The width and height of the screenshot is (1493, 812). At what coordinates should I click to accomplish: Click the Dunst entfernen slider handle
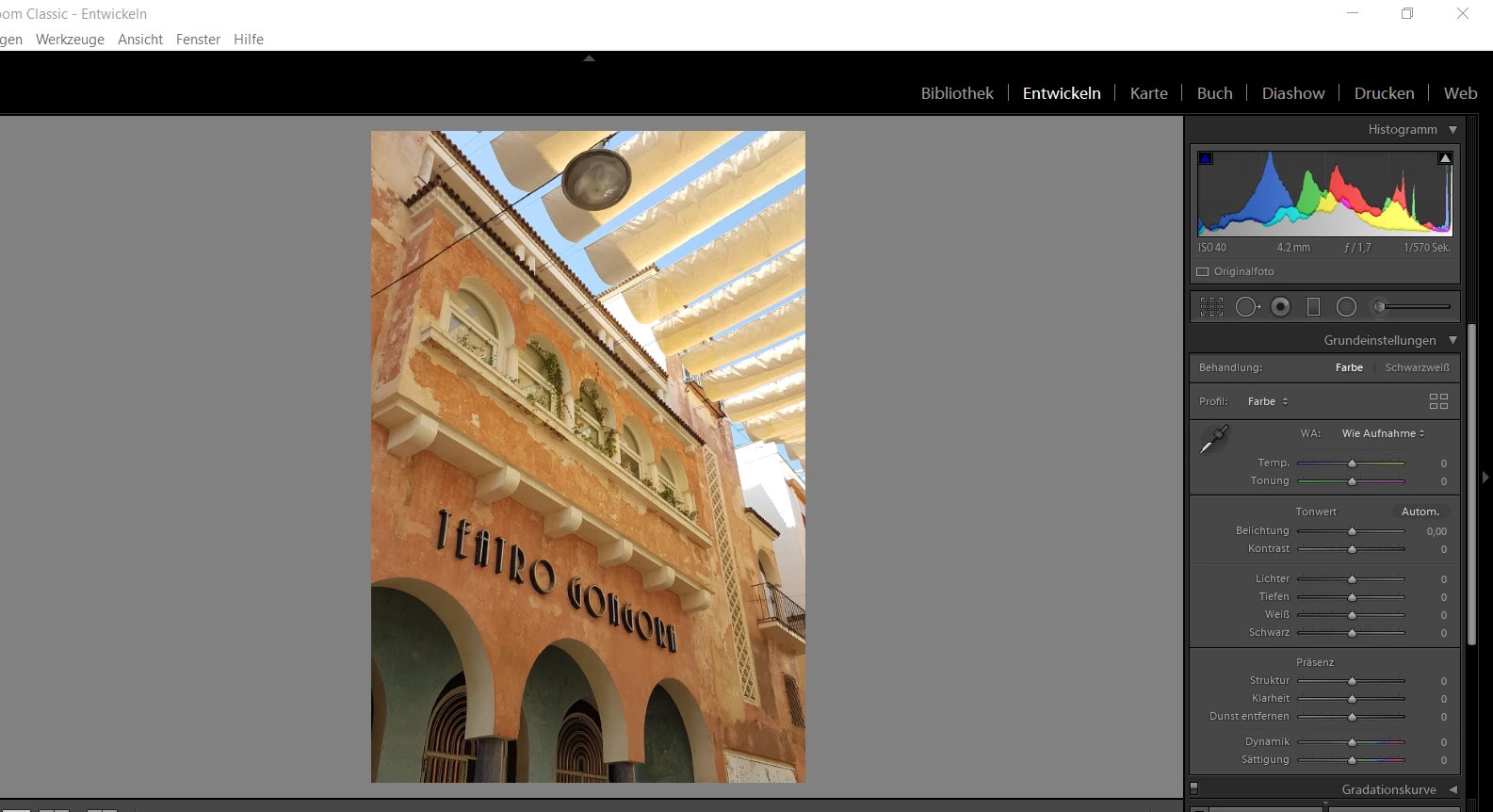[1352, 717]
